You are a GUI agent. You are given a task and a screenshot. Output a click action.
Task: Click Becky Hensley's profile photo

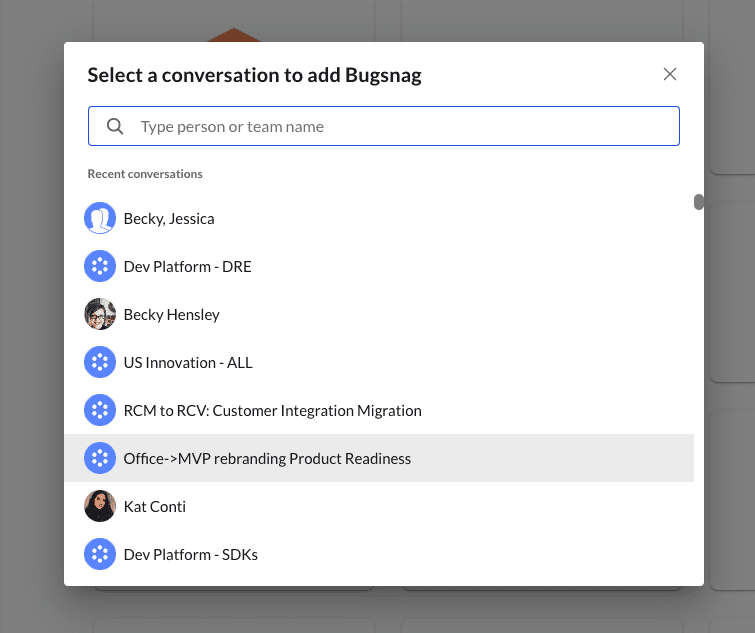coord(100,314)
